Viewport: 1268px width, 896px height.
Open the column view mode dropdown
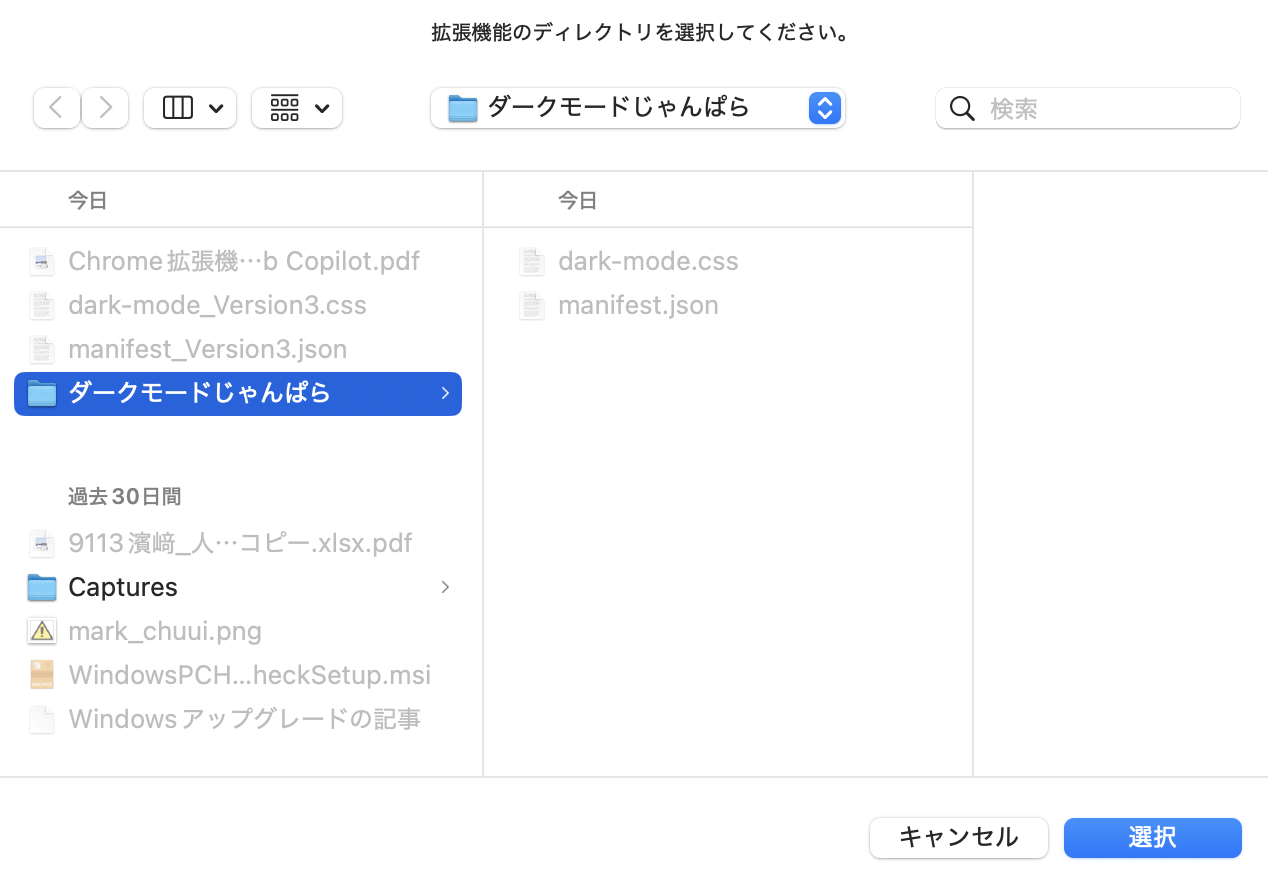[190, 108]
